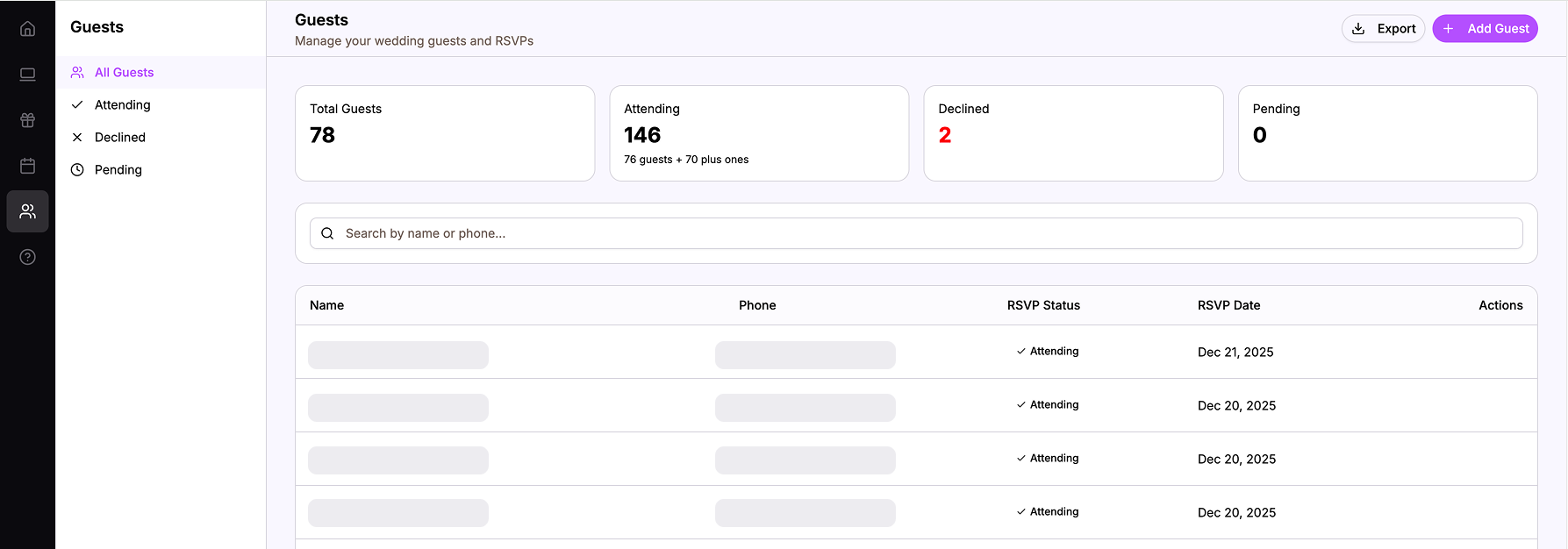This screenshot has height=549, width=1568.
Task: Click the RSVP Date column header
Action: point(1228,305)
